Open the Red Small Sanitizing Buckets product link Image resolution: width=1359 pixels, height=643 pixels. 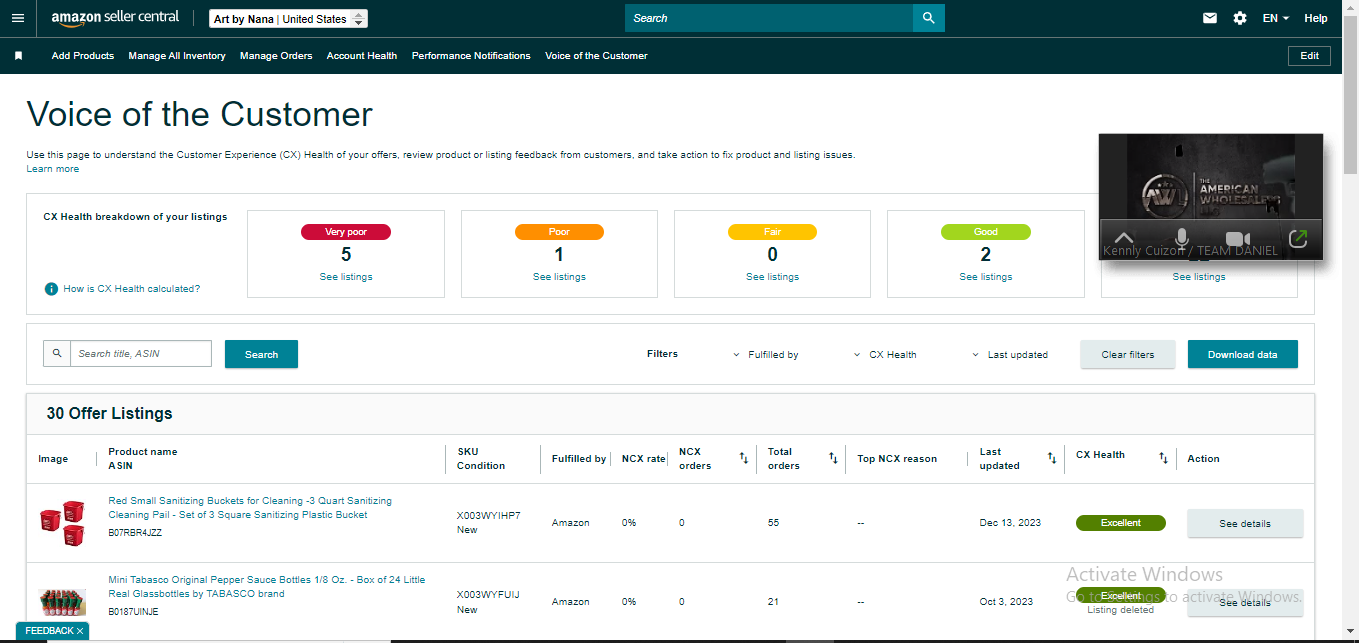coord(250,508)
